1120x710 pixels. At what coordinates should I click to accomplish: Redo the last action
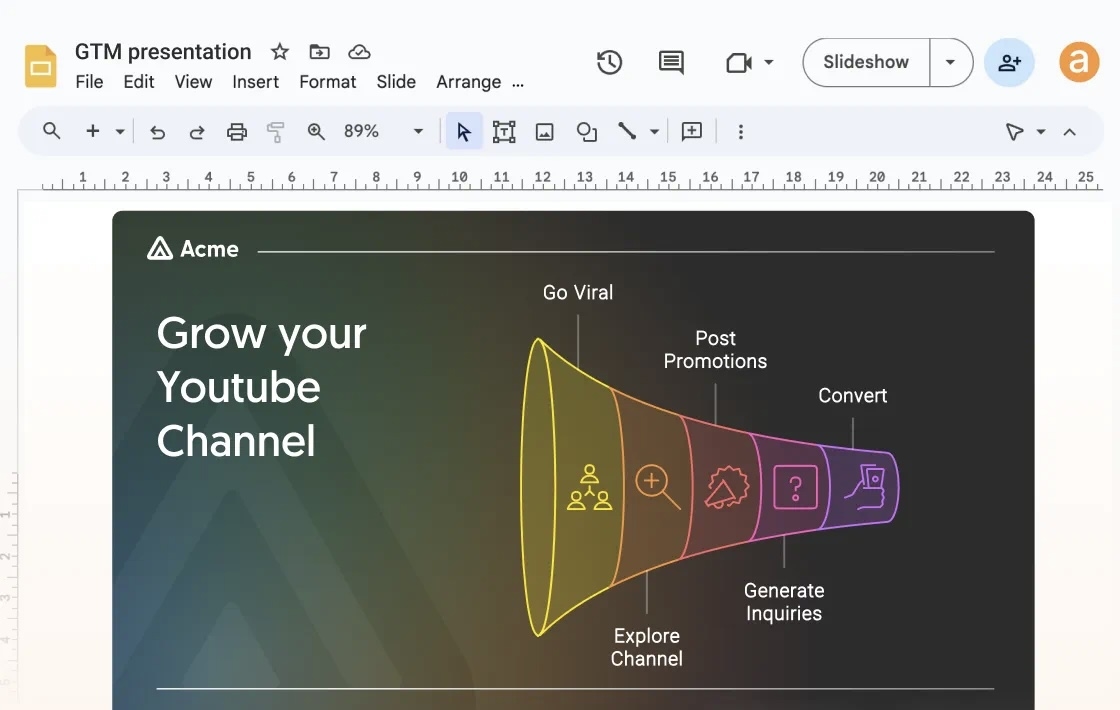coord(196,131)
